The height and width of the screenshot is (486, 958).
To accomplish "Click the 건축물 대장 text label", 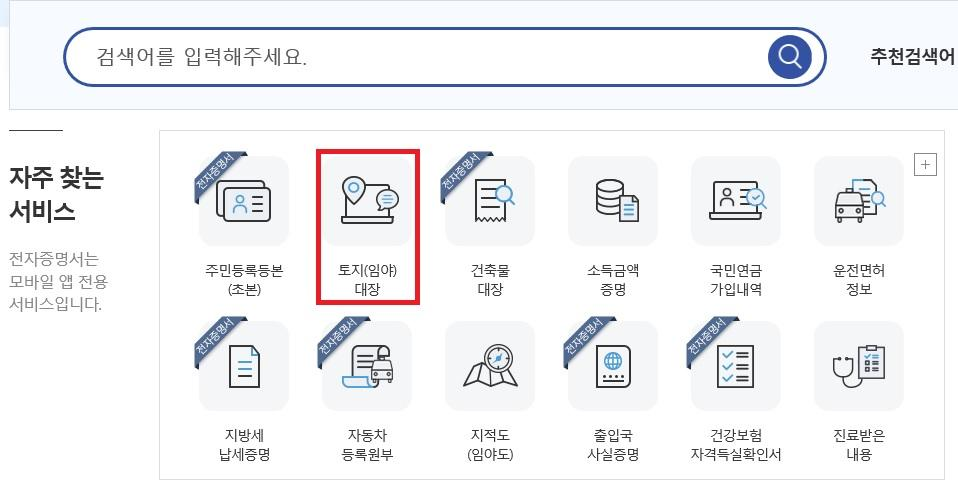I will (x=490, y=279).
